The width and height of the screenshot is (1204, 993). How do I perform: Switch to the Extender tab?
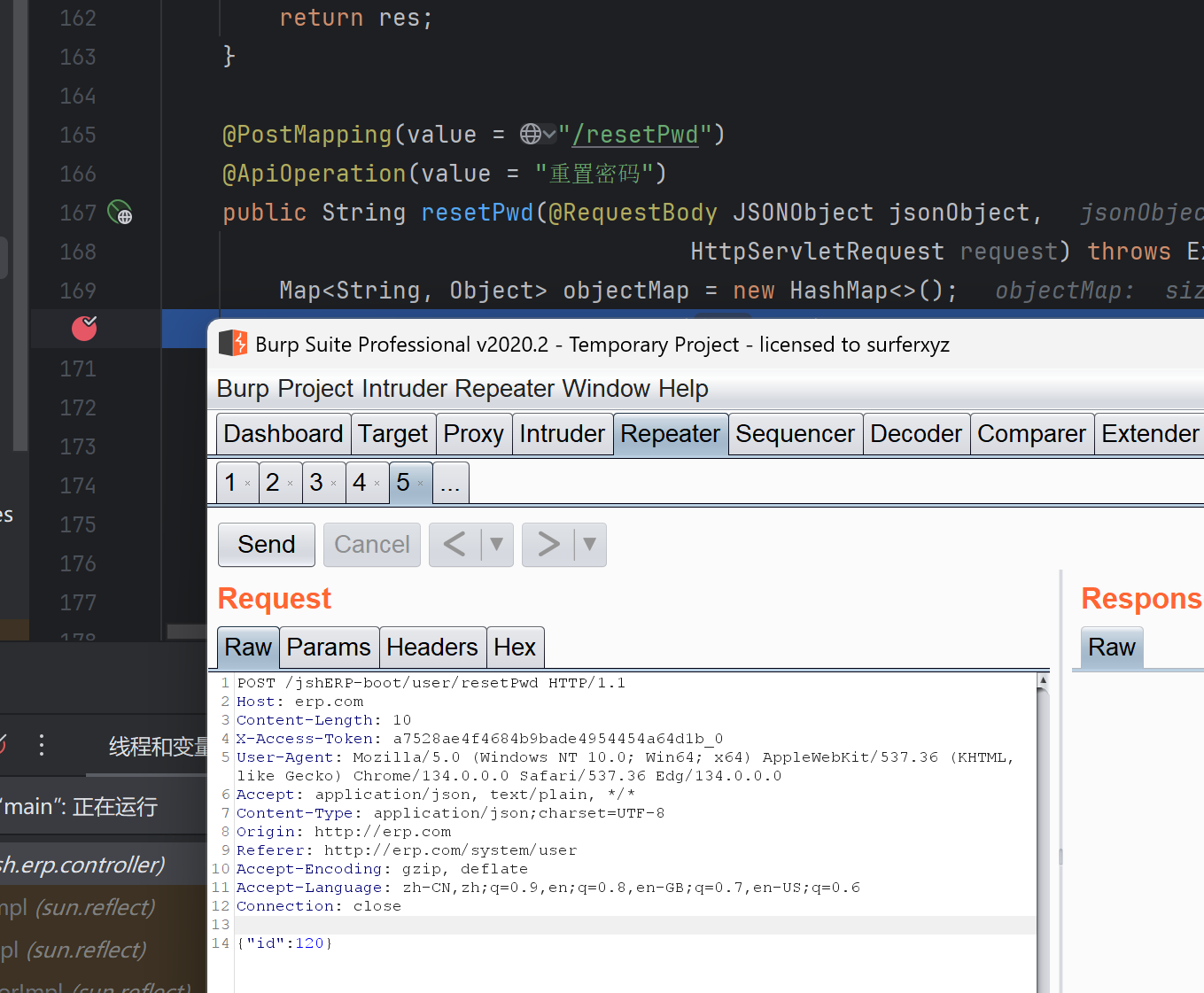click(1150, 434)
